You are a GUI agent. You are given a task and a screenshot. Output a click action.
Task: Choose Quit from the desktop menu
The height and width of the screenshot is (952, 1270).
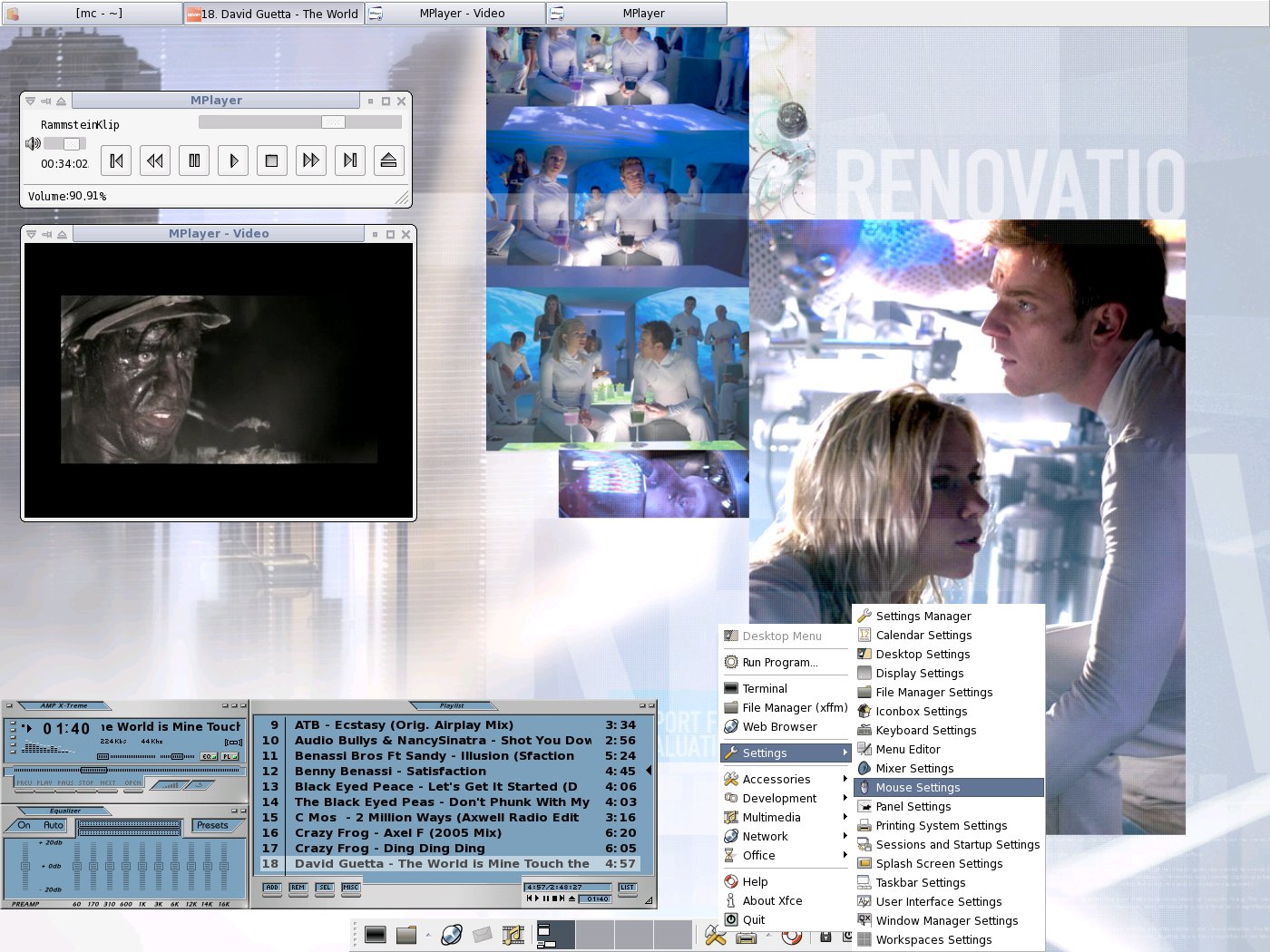click(786, 920)
